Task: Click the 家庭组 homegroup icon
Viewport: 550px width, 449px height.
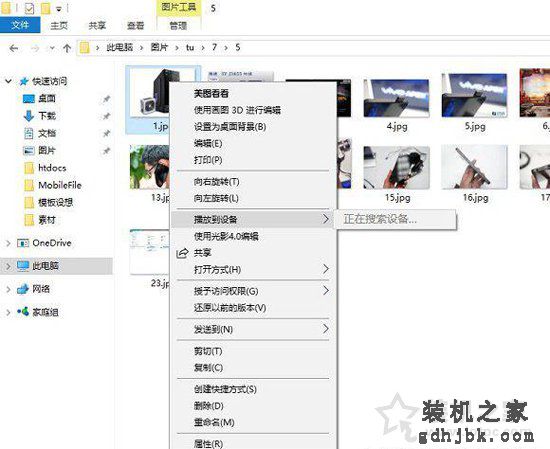Action: tap(23, 311)
